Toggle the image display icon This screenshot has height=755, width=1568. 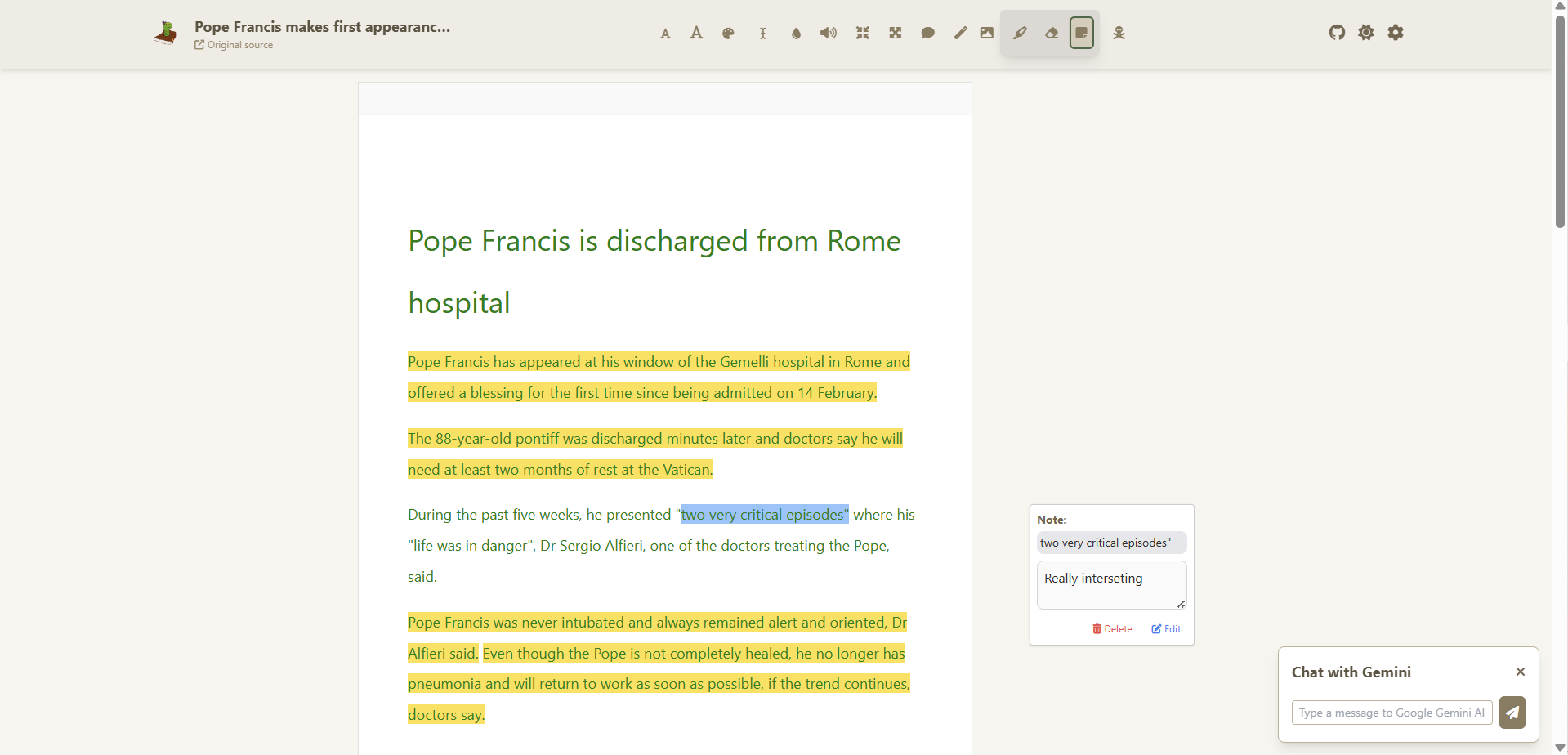987,34
